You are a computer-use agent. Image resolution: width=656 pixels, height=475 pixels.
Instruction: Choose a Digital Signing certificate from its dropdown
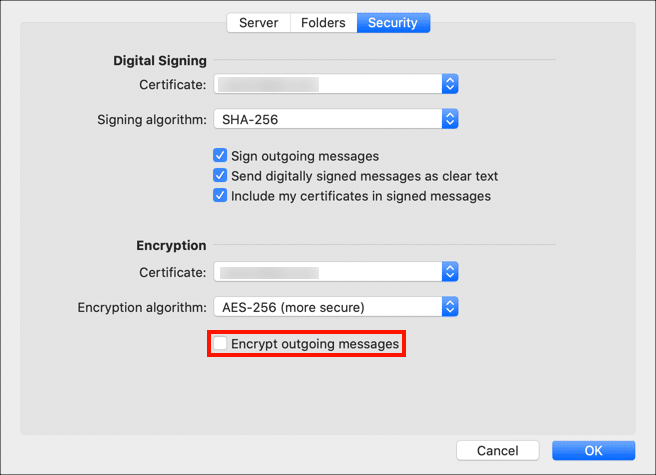327,83
